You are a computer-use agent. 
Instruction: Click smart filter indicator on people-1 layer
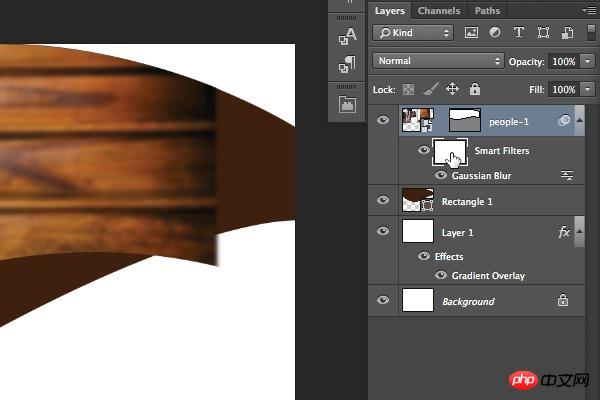(564, 121)
